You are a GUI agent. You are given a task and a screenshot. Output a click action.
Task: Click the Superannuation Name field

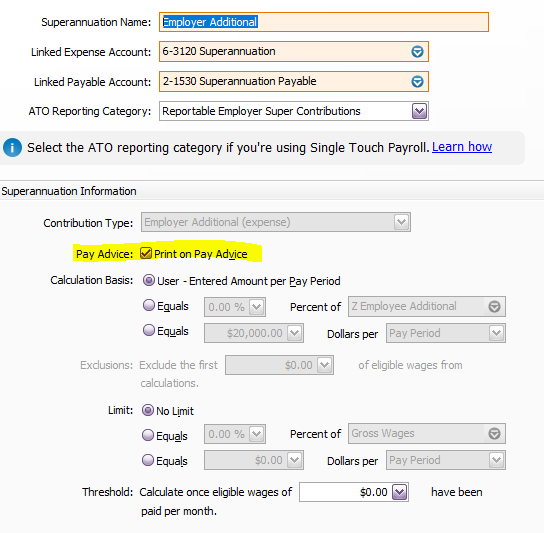[324, 22]
